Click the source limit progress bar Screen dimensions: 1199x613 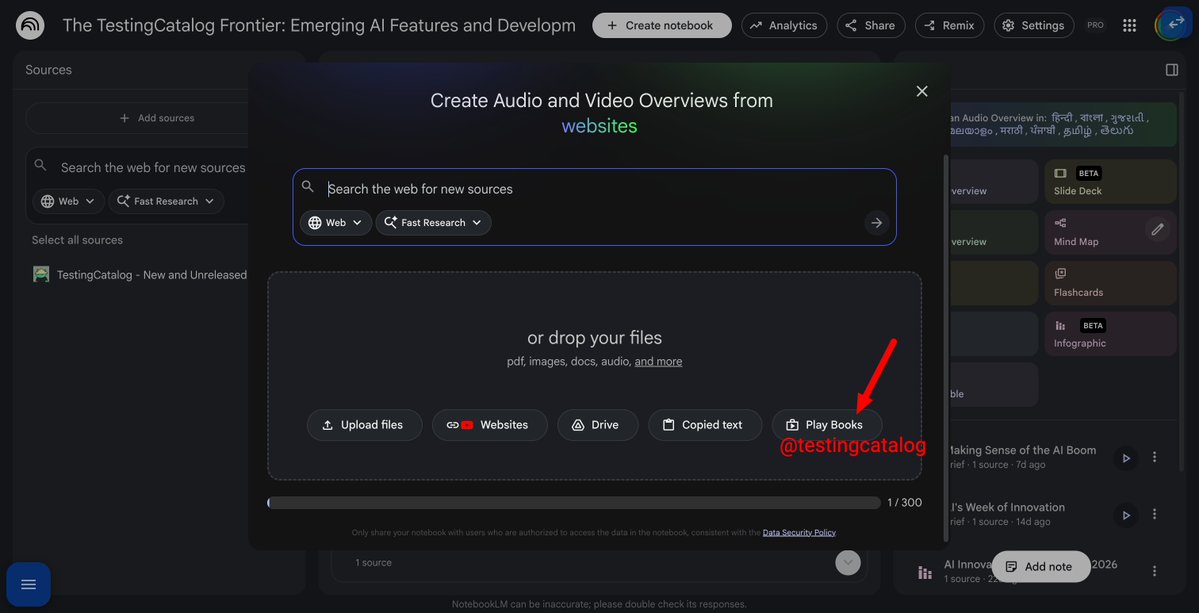[x=574, y=502]
